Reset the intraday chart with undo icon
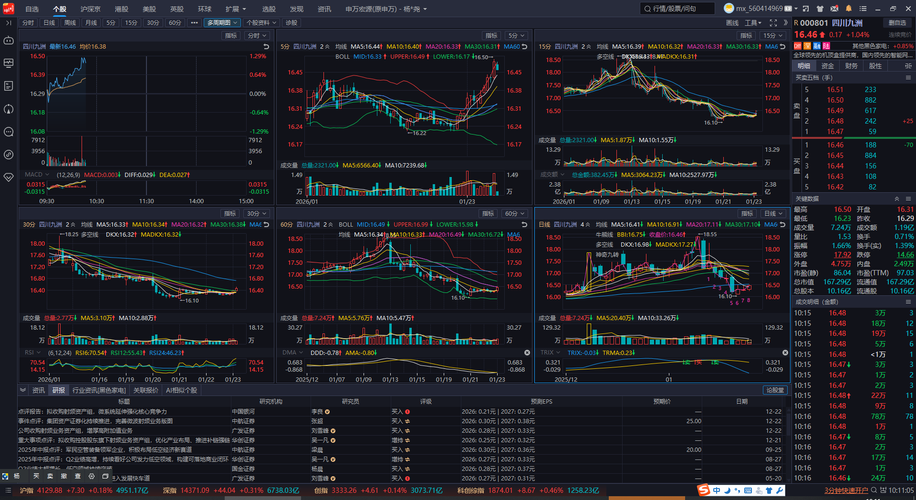Screen dimensions: 916x500 pos(266,46)
